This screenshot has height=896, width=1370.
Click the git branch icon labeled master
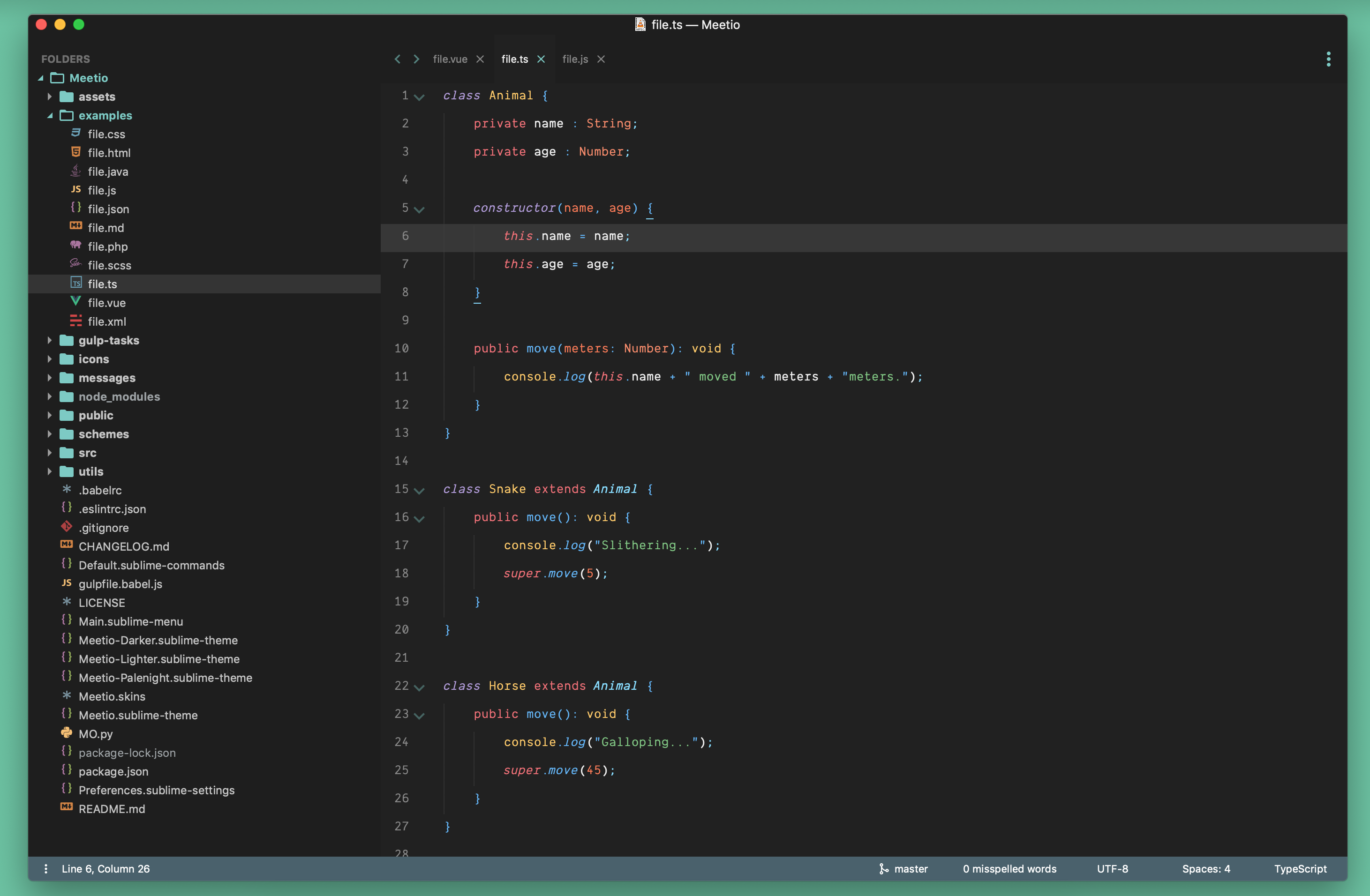884,868
